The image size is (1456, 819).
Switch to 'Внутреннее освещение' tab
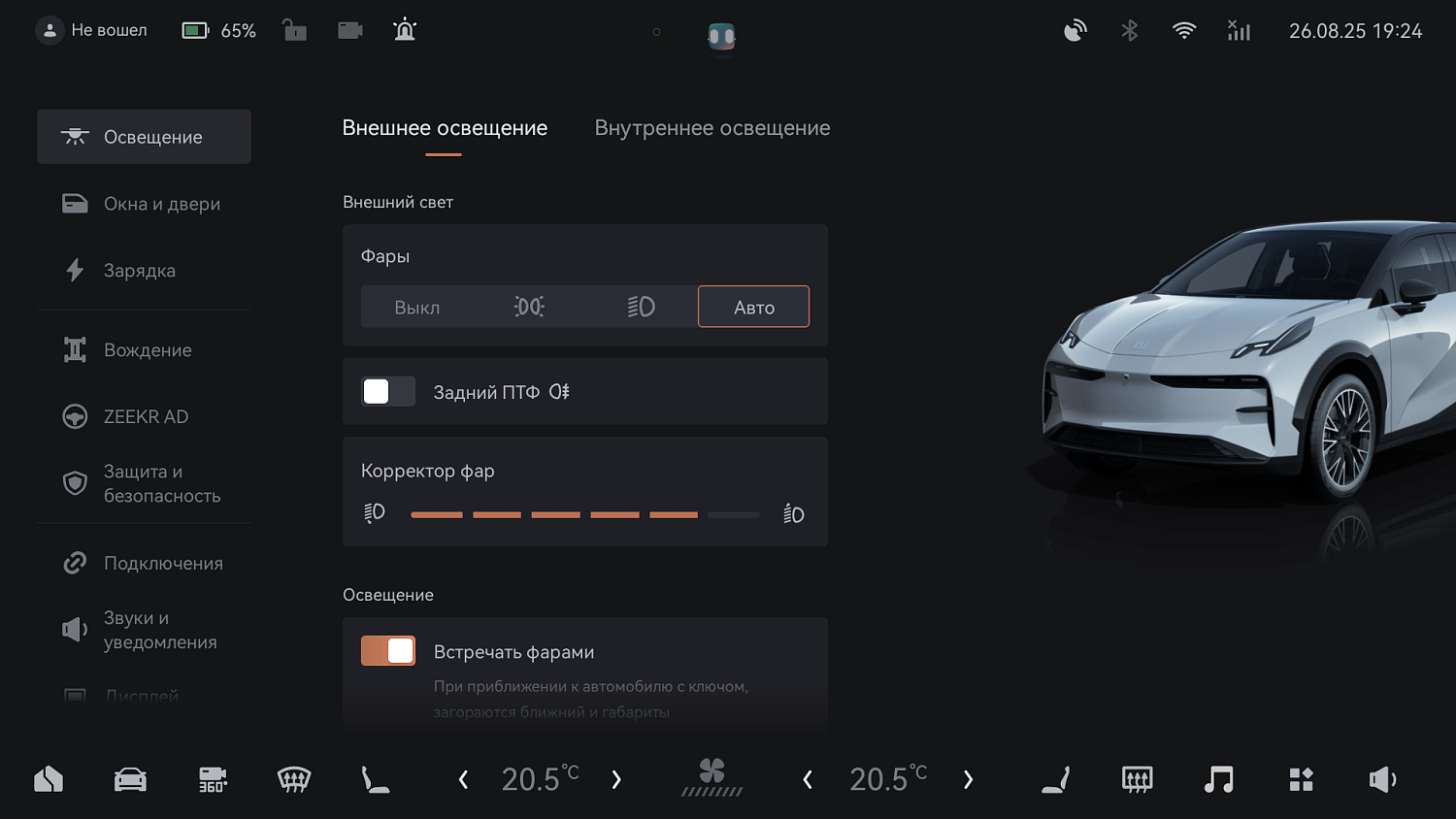(712, 128)
